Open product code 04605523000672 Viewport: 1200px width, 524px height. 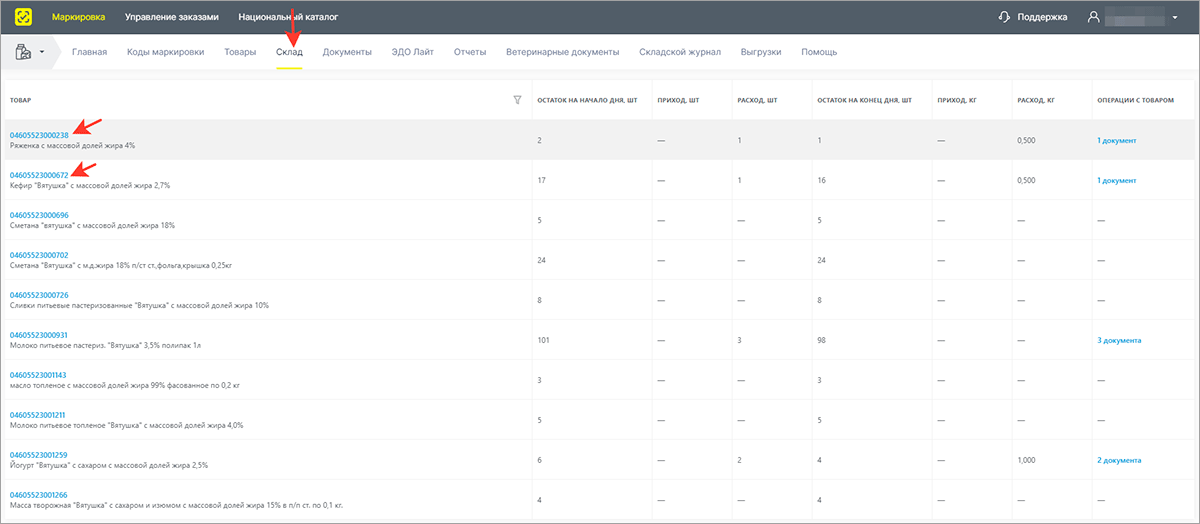[39, 175]
